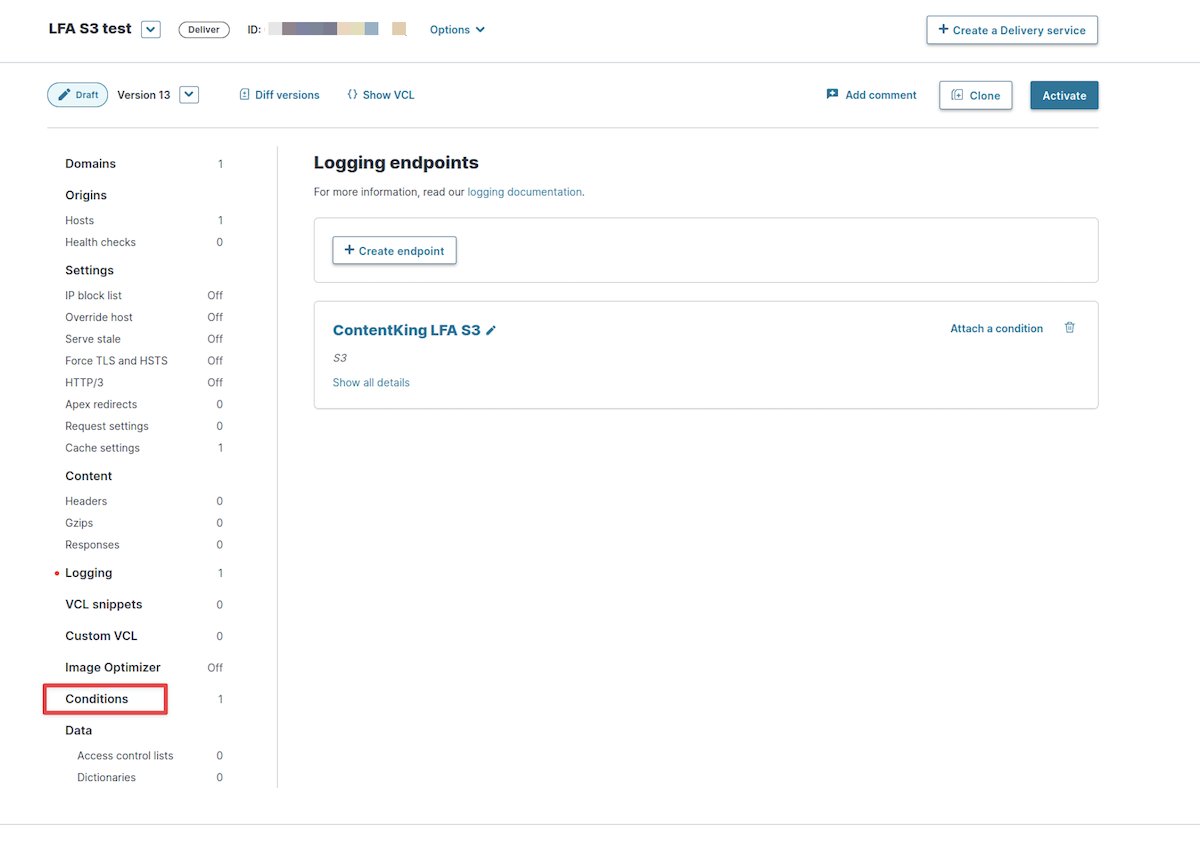
Task: Click the Logging endpoints heading
Action: pos(396,162)
